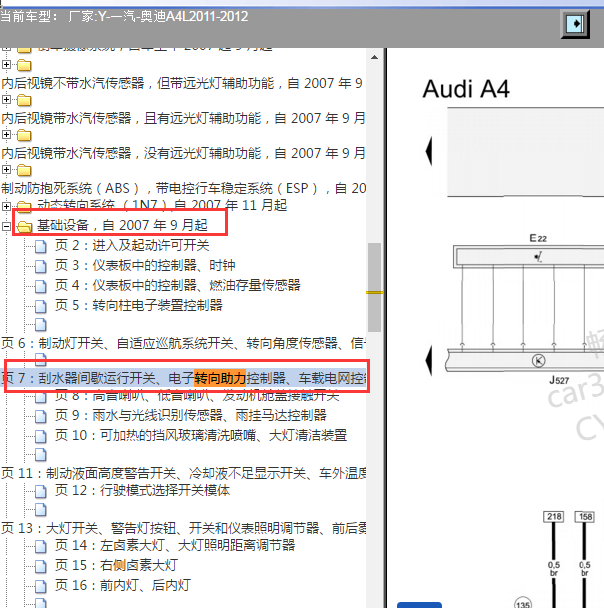This screenshot has width=604, height=608.
Task: Expand the folder above 内后视镜带水汽传感器，且有远光灯
Action: point(6,100)
